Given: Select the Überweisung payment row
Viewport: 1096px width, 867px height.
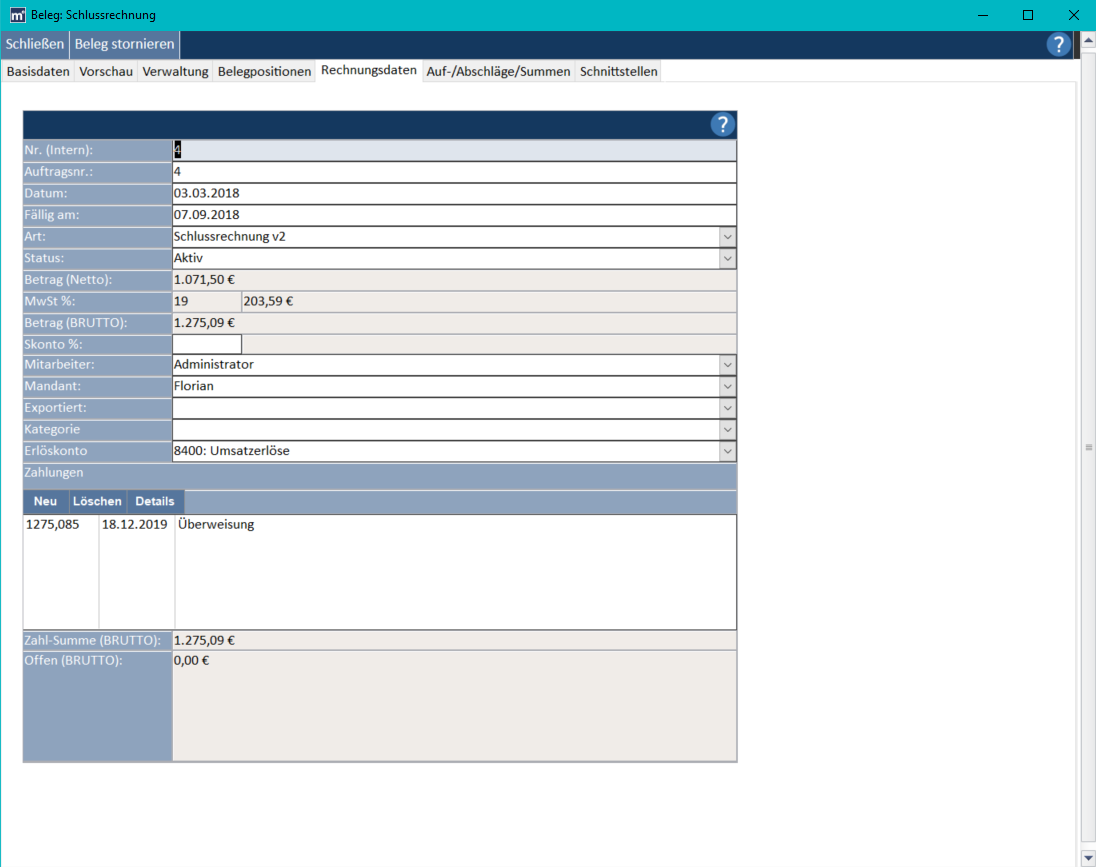Looking at the screenshot, I should click(214, 525).
